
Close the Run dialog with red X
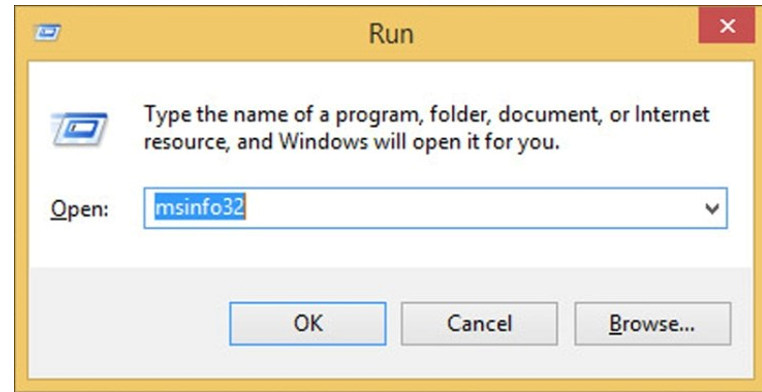pos(727,26)
